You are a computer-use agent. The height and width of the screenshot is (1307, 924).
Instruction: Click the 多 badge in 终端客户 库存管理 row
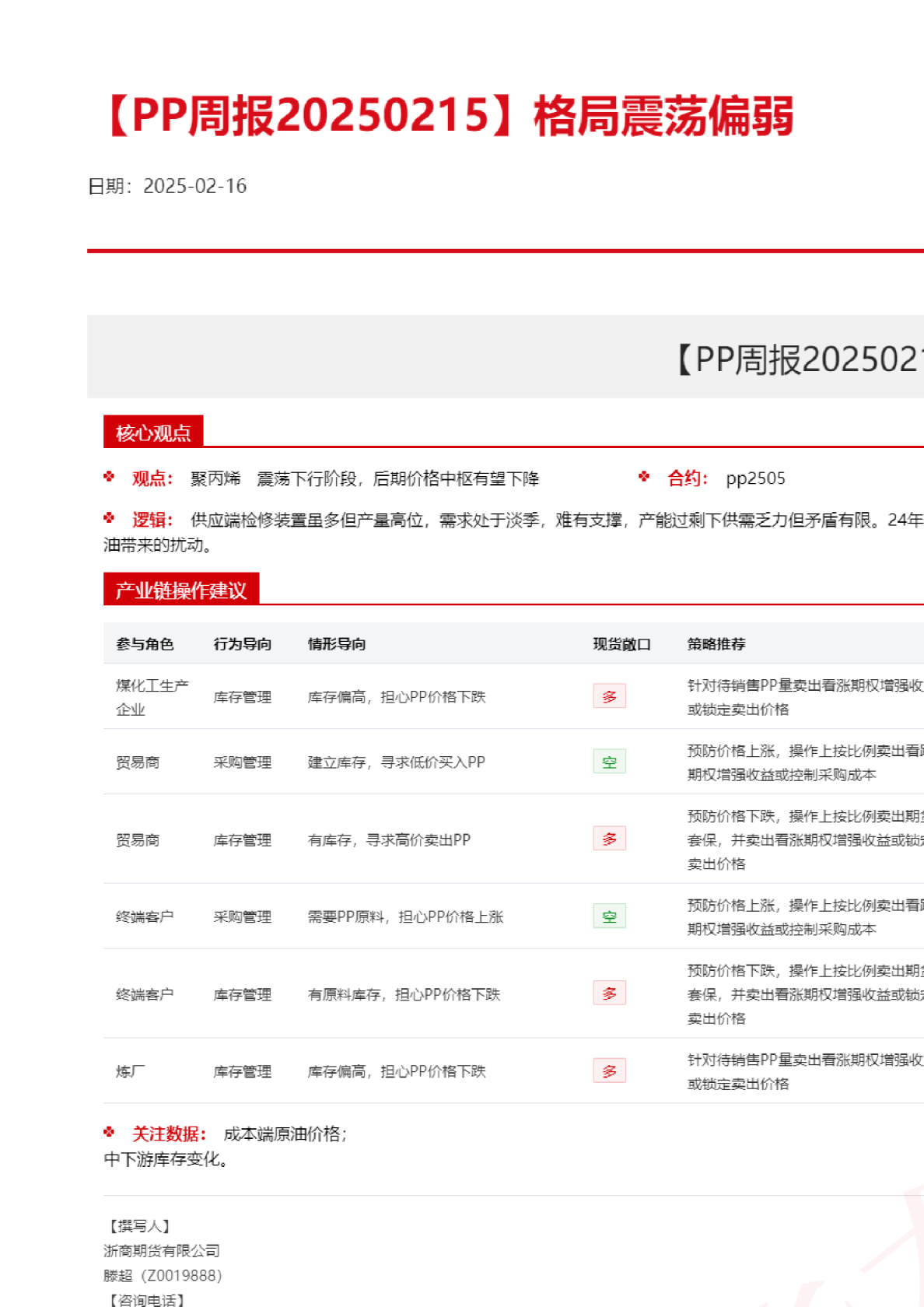(609, 993)
